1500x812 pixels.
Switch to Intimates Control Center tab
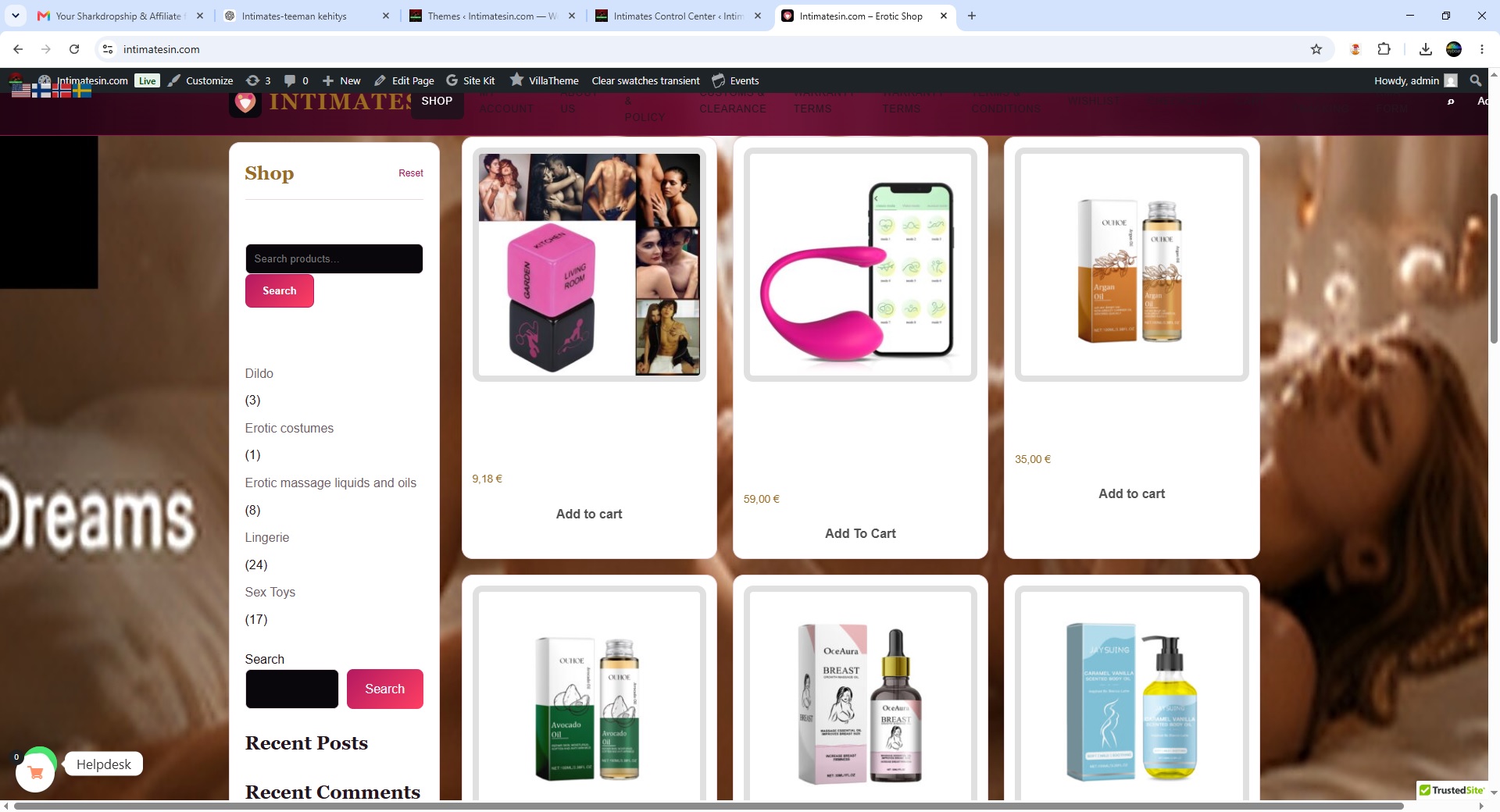(x=677, y=16)
